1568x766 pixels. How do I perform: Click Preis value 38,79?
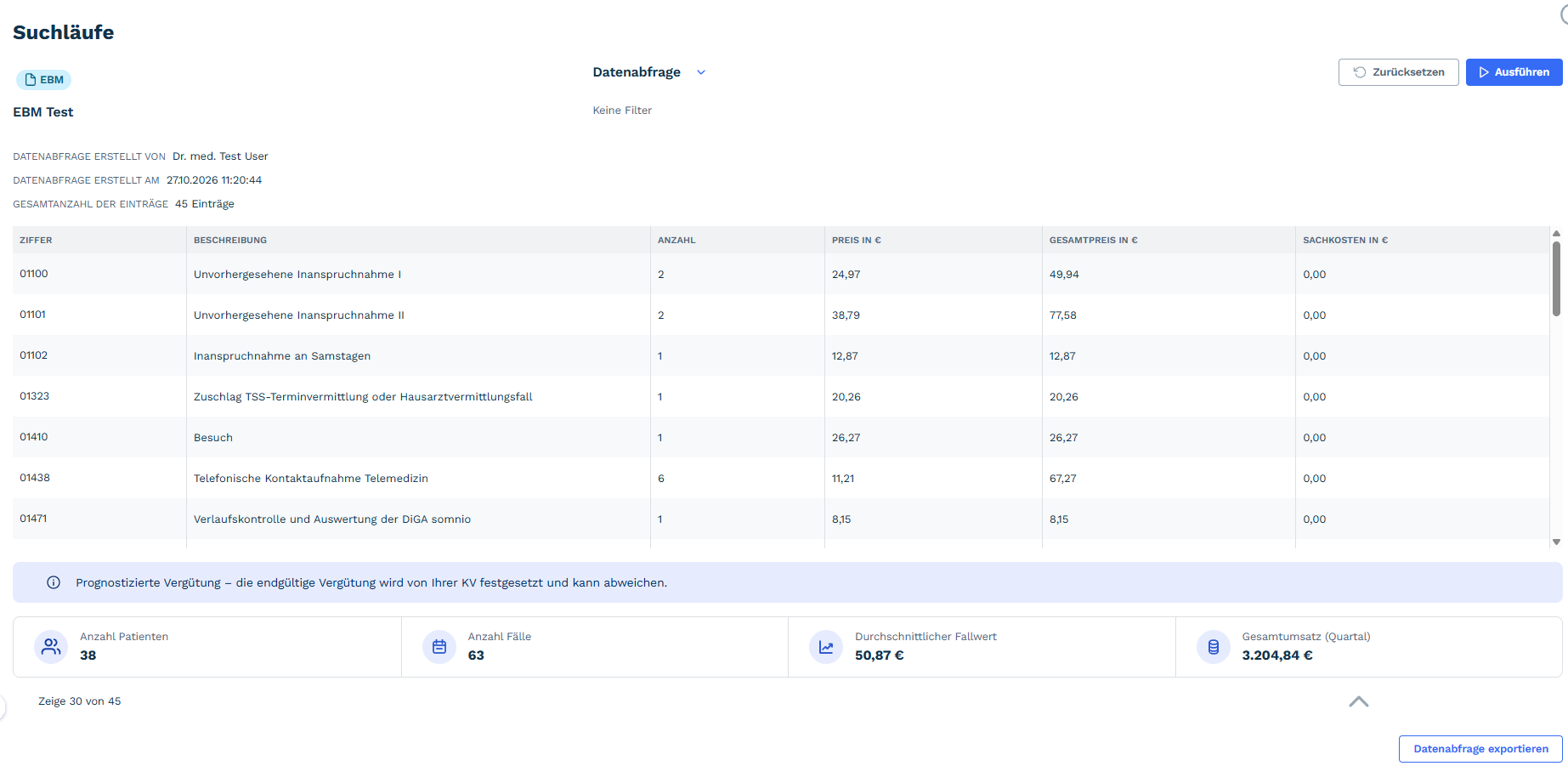click(846, 315)
